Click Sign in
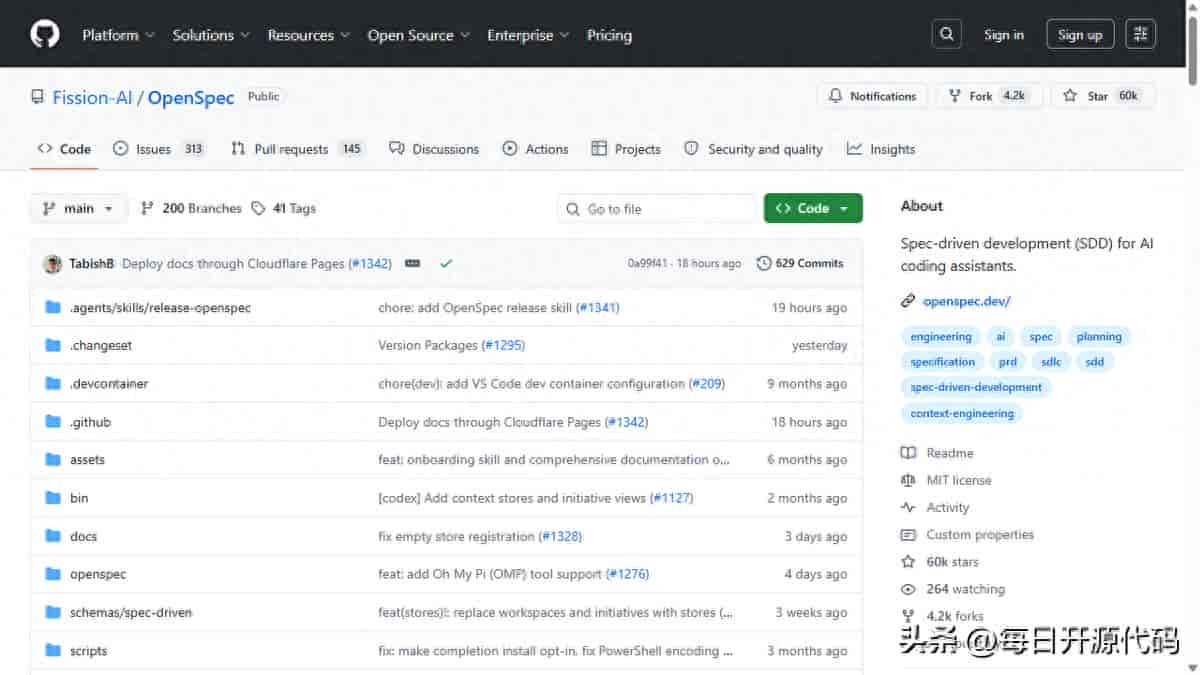 click(1003, 34)
